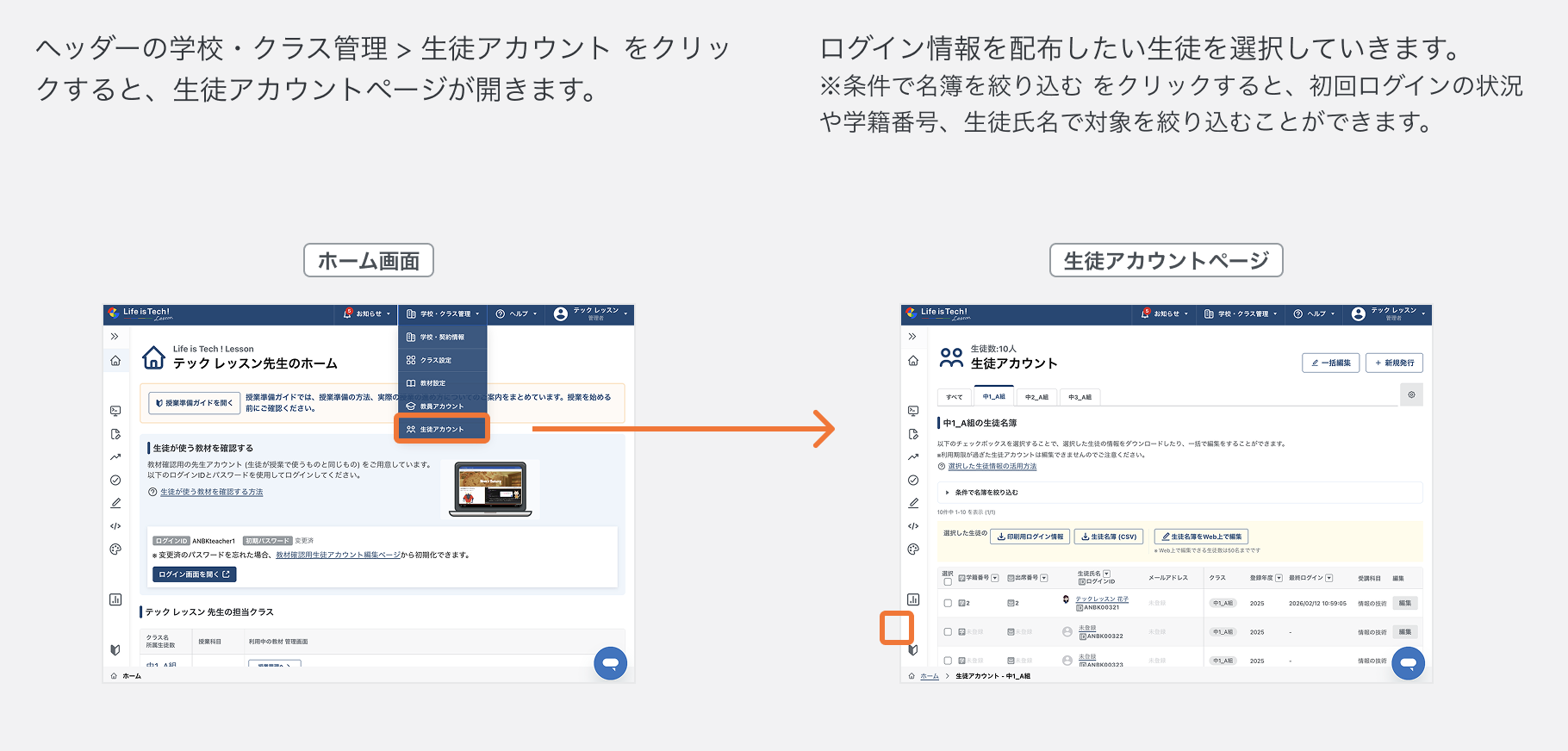Click the palette sidebar icon on the student account page
1568x751 pixels.
pos(913,549)
